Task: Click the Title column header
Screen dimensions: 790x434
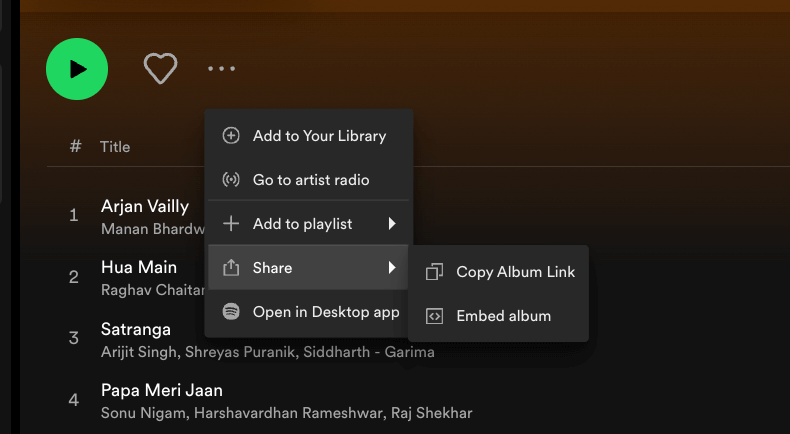Action: point(115,147)
